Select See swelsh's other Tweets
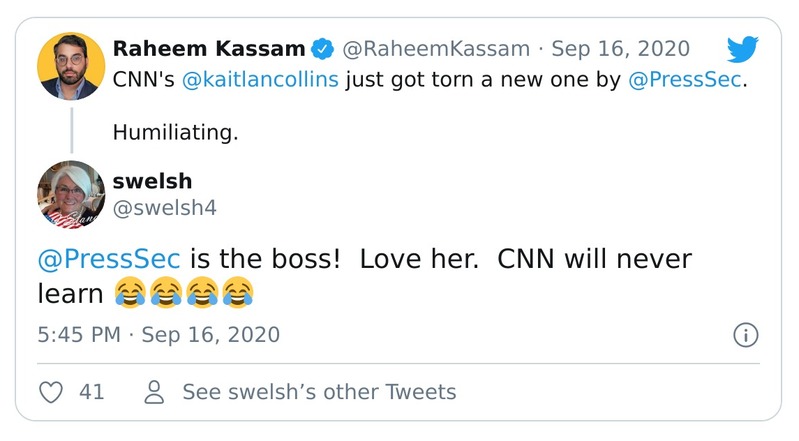799x441 pixels. click(319, 392)
